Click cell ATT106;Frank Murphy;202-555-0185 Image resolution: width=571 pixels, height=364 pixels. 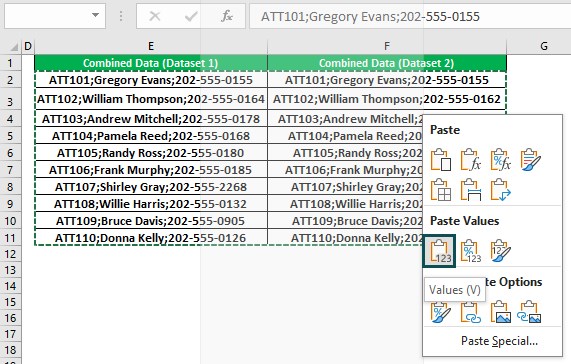tap(151, 170)
